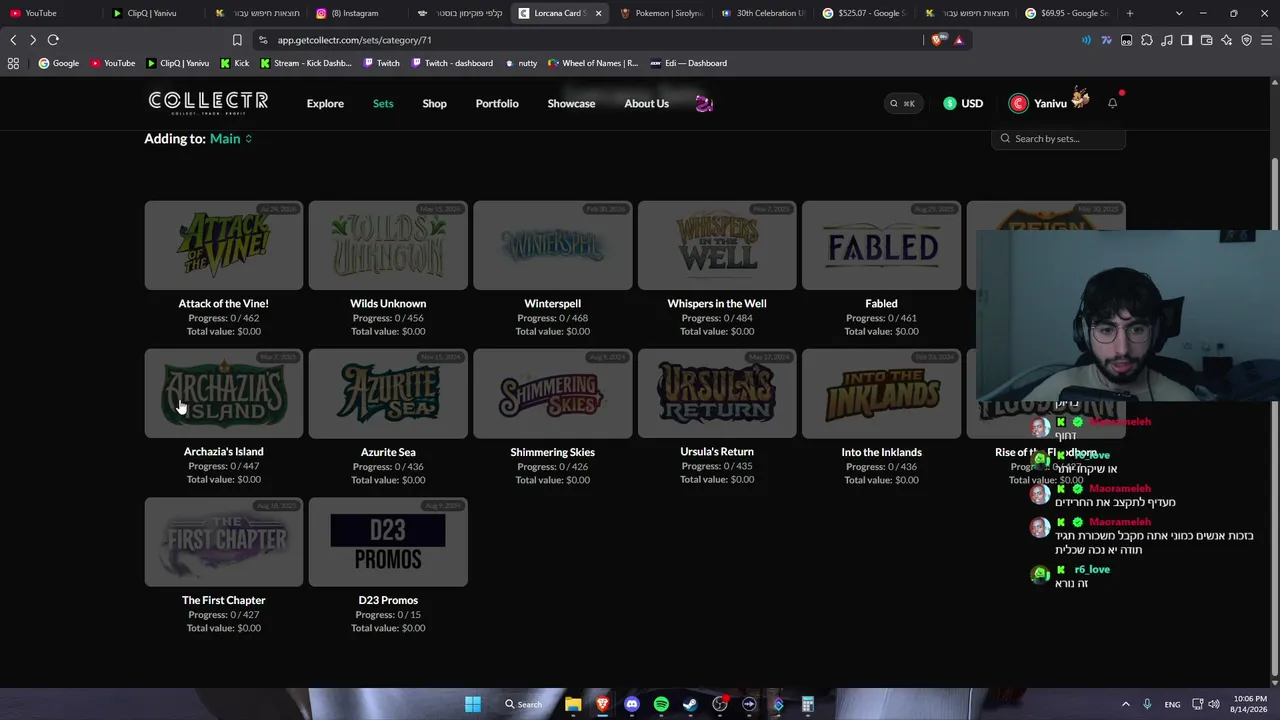The width and height of the screenshot is (1280, 720).
Task: Open the About Us page
Action: pyautogui.click(x=646, y=103)
